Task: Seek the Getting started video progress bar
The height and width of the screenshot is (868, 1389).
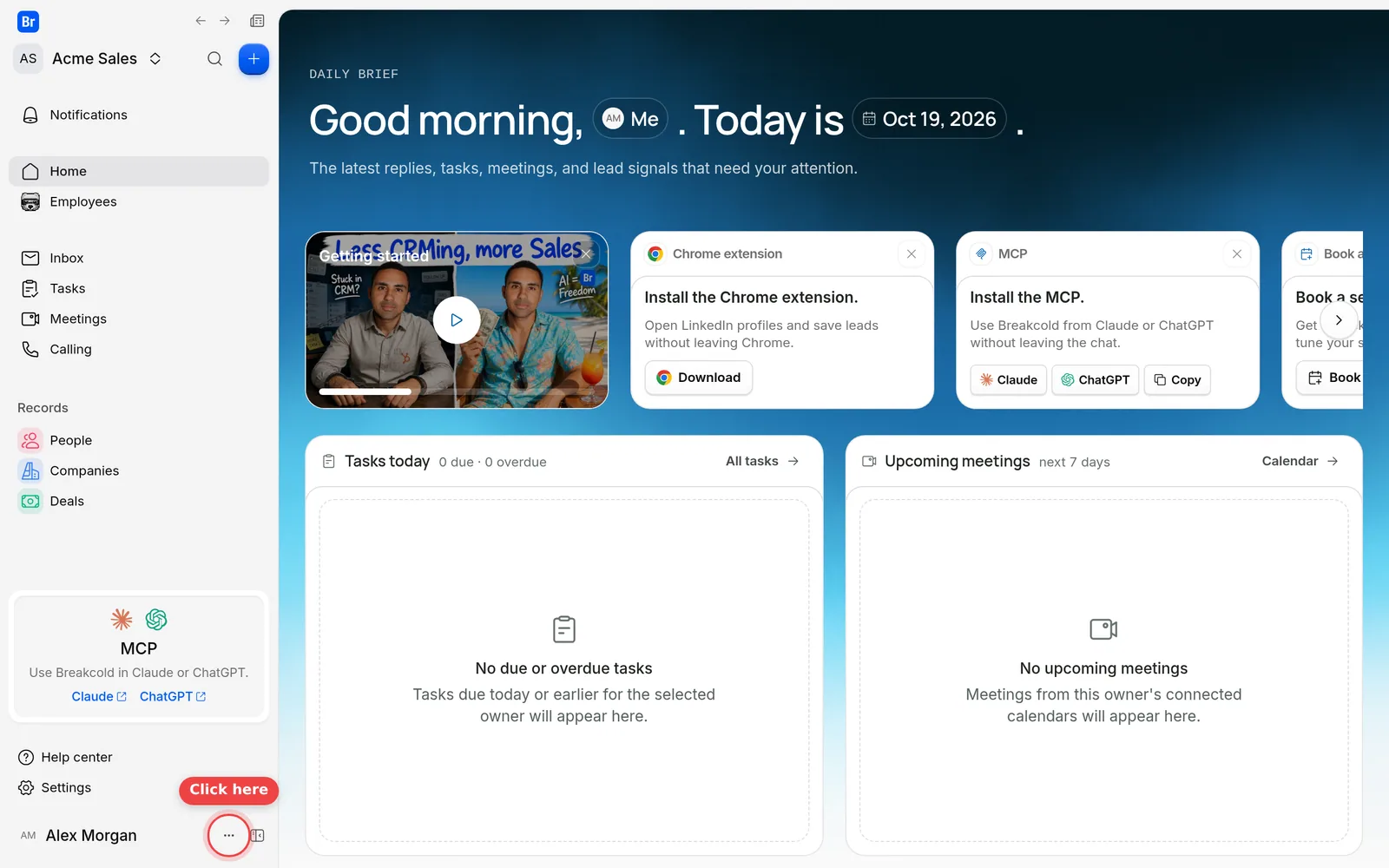Action: tap(457, 391)
